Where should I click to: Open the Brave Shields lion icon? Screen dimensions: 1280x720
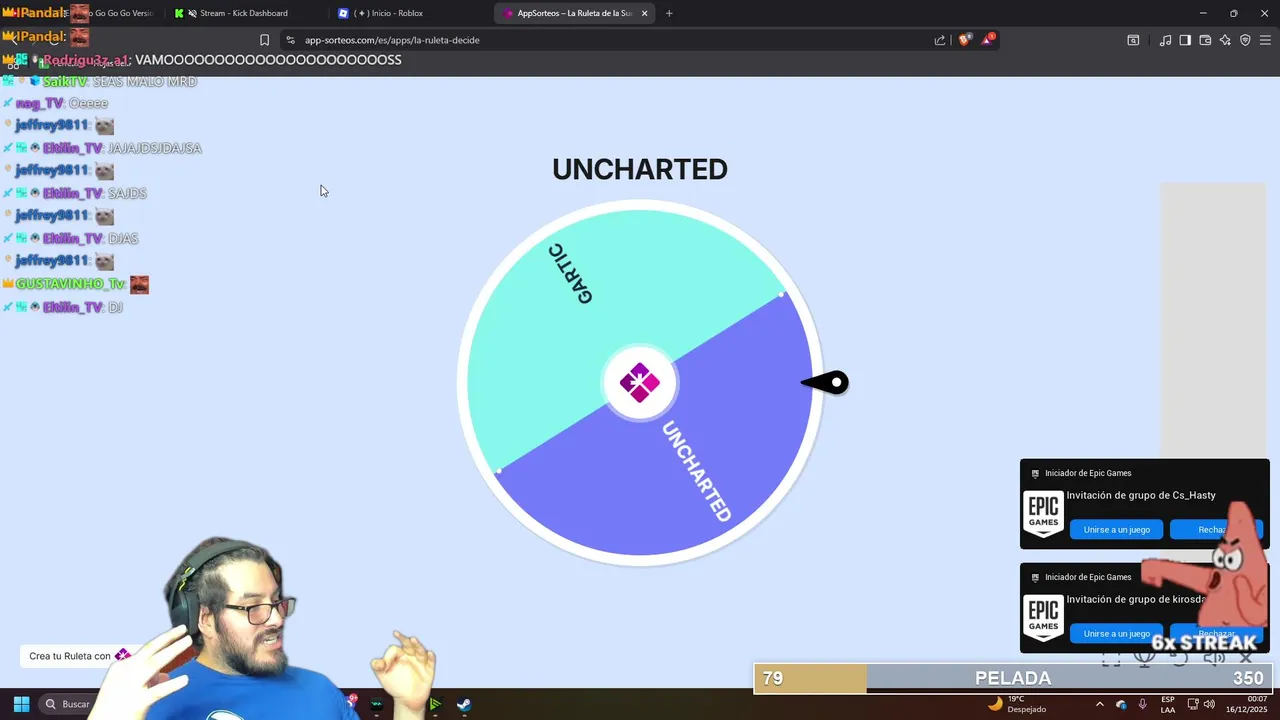(x=965, y=40)
